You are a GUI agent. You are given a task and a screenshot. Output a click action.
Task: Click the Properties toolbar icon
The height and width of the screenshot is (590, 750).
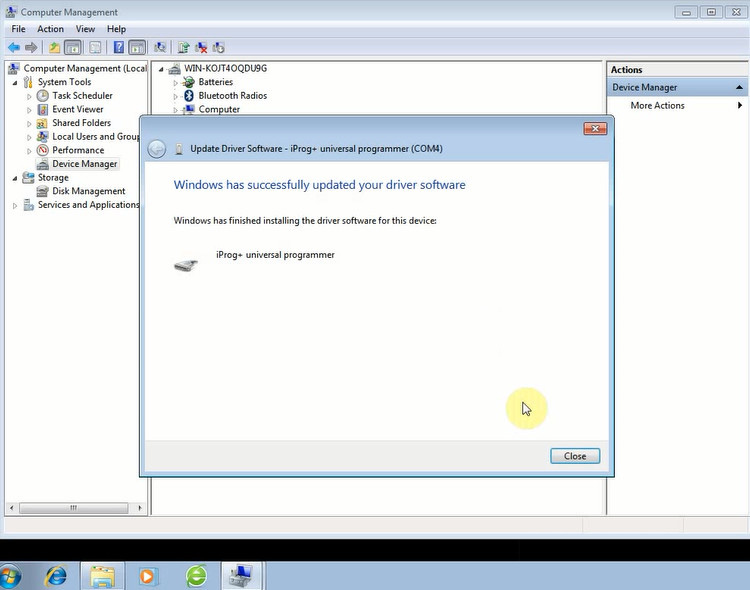click(95, 47)
